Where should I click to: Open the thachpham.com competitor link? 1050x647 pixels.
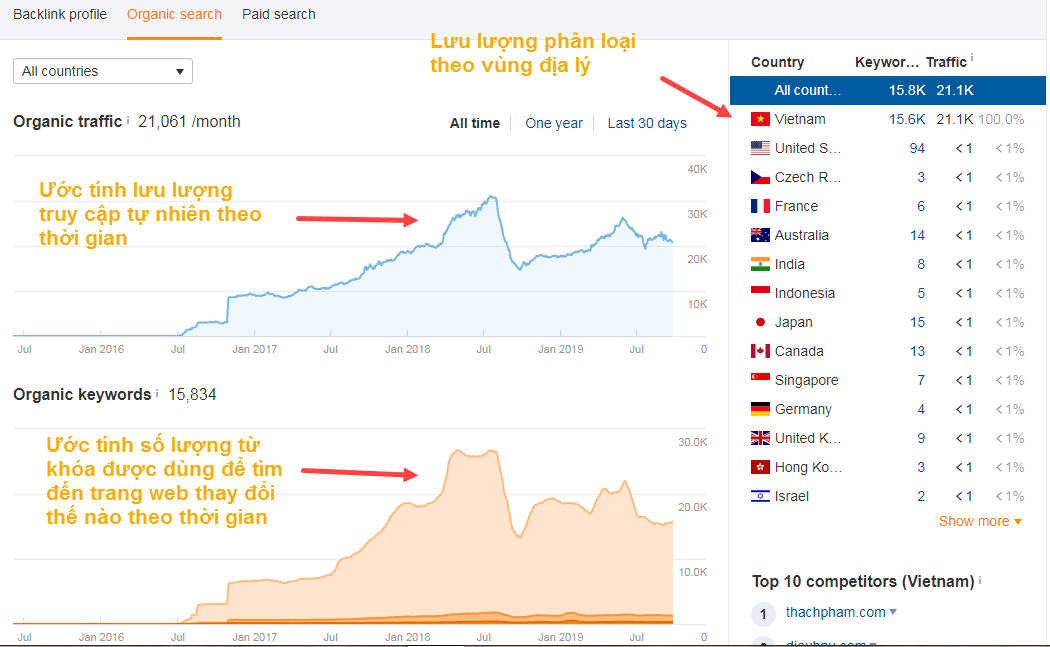pos(836,612)
